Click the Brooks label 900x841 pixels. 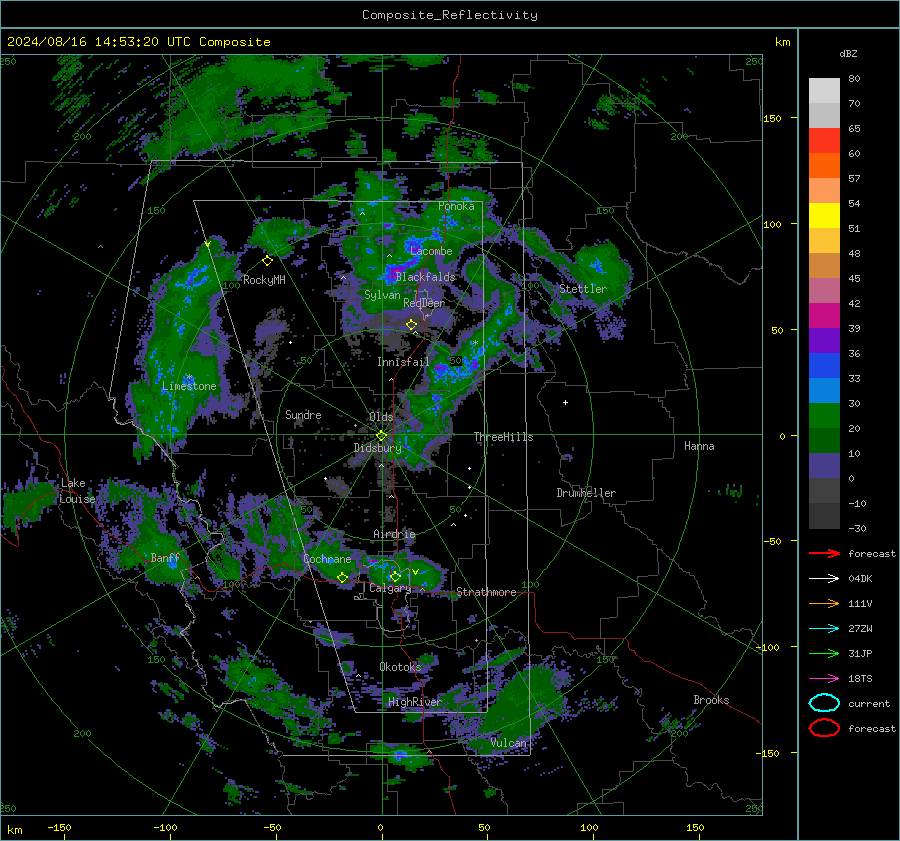pyautogui.click(x=711, y=700)
